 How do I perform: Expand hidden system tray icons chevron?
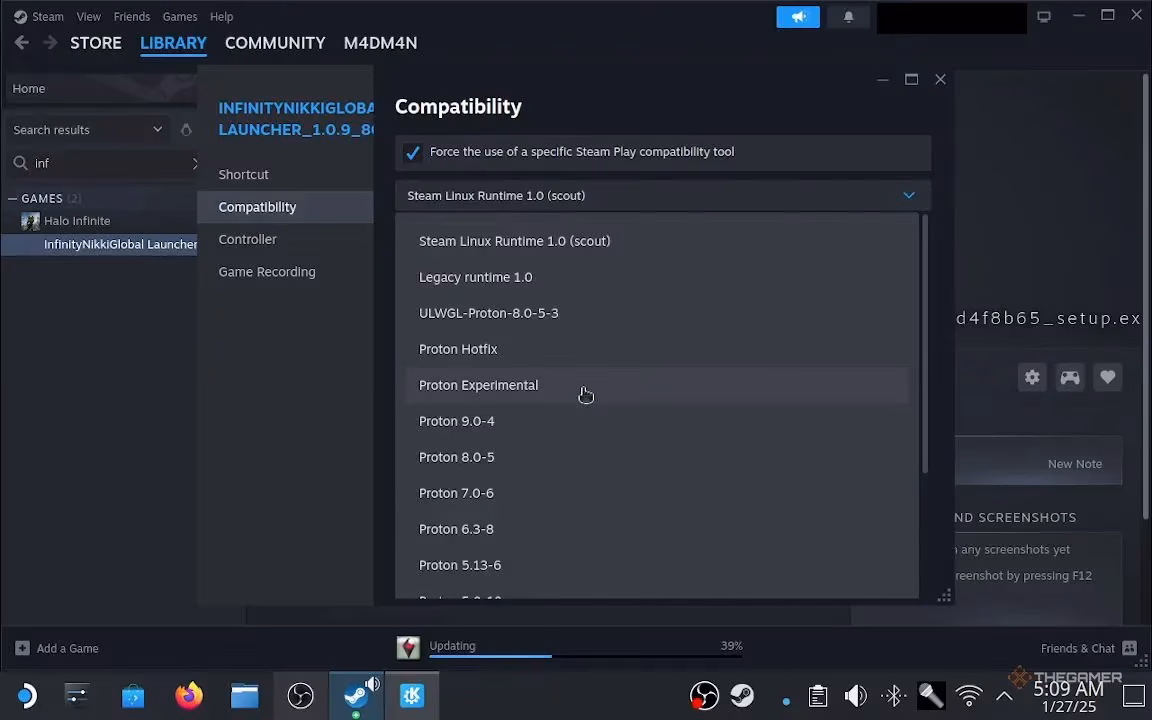(1004, 695)
